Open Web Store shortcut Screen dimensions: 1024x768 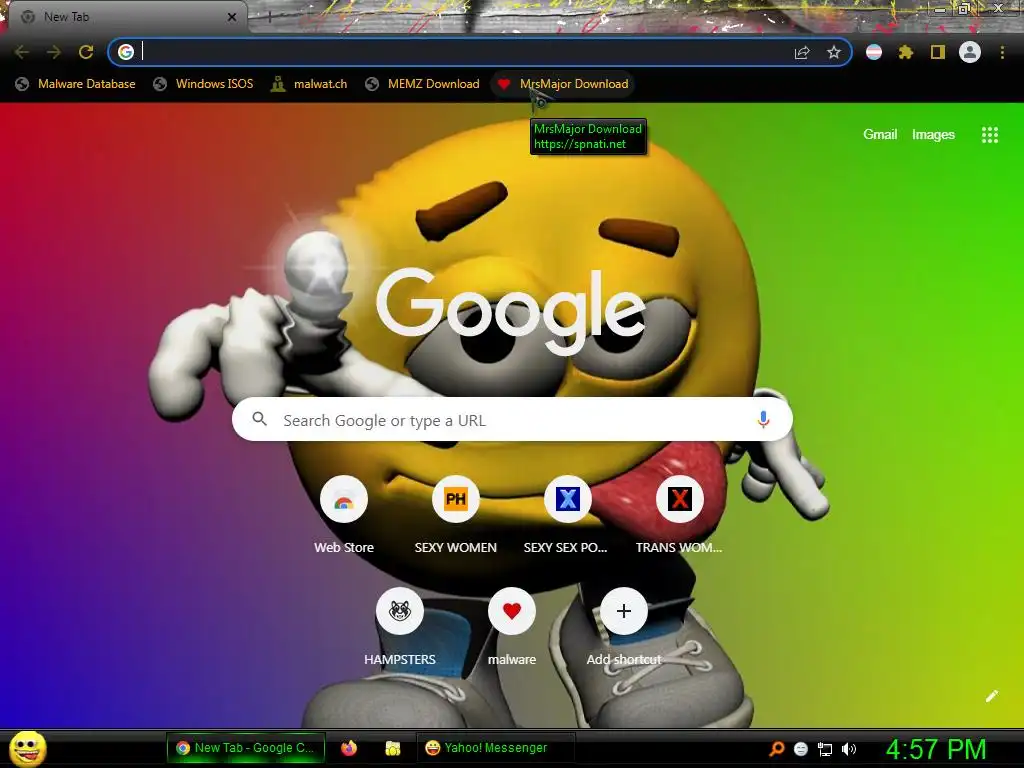point(344,515)
